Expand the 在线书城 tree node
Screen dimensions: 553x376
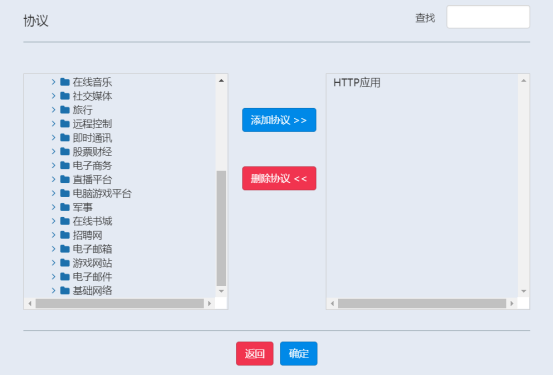coord(53,221)
